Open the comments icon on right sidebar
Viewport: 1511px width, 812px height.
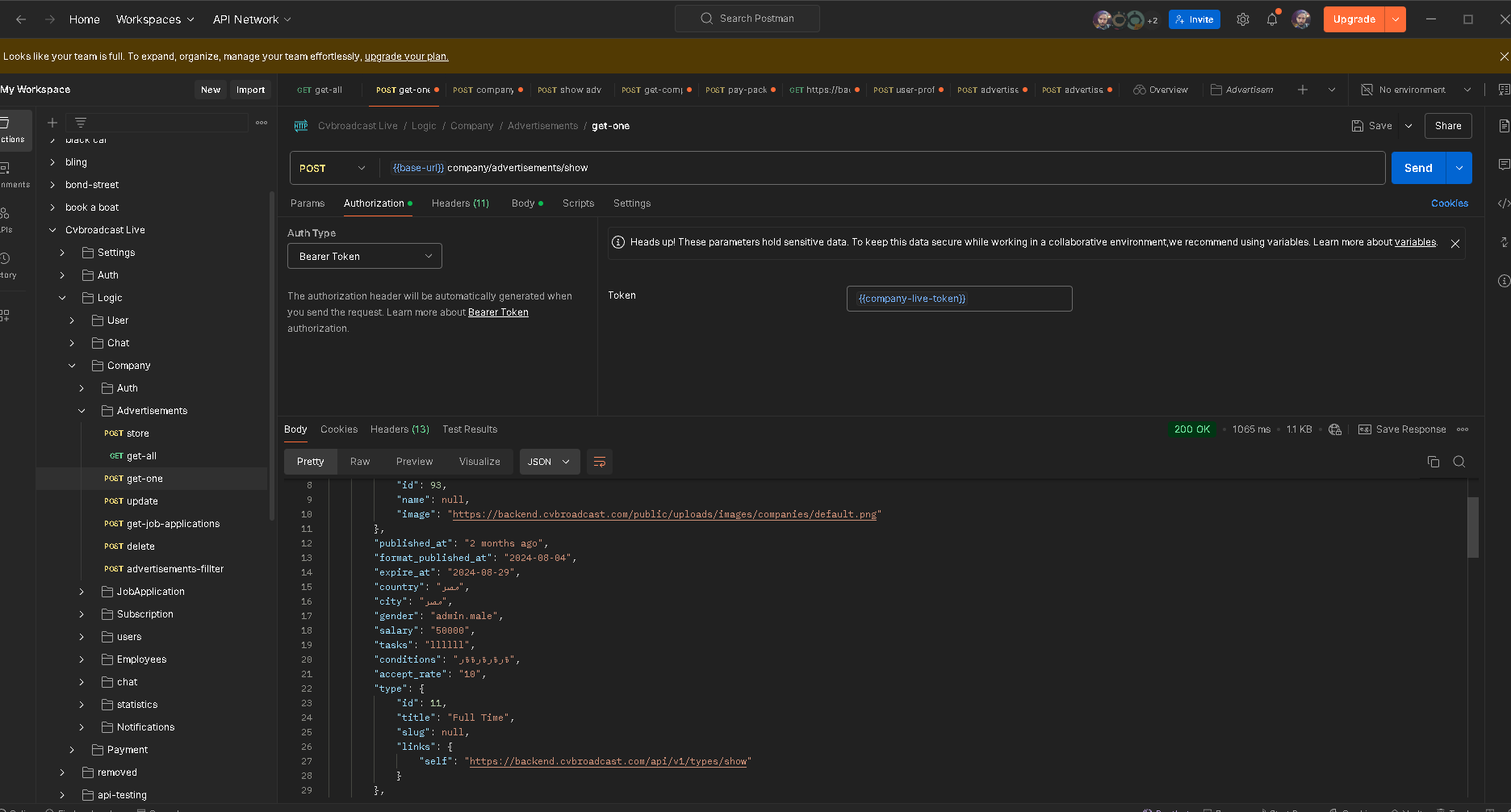(1504, 165)
